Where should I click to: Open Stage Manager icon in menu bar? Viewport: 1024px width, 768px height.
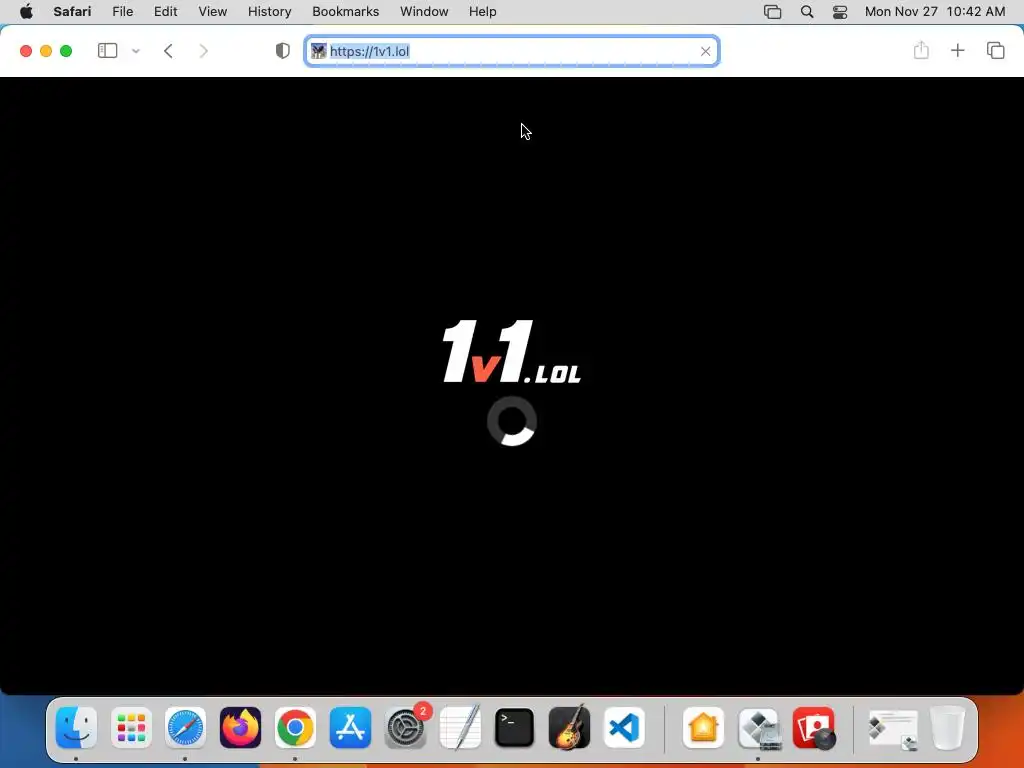(773, 12)
